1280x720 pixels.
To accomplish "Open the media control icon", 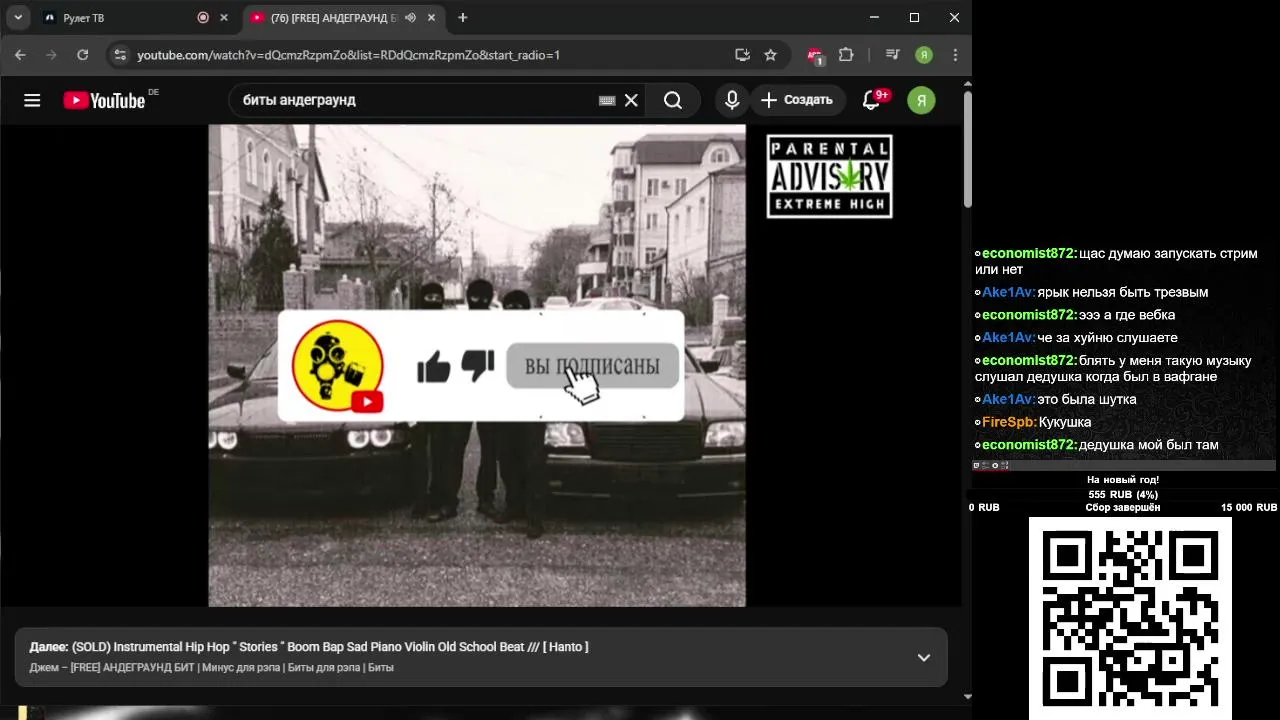I will tap(893, 55).
